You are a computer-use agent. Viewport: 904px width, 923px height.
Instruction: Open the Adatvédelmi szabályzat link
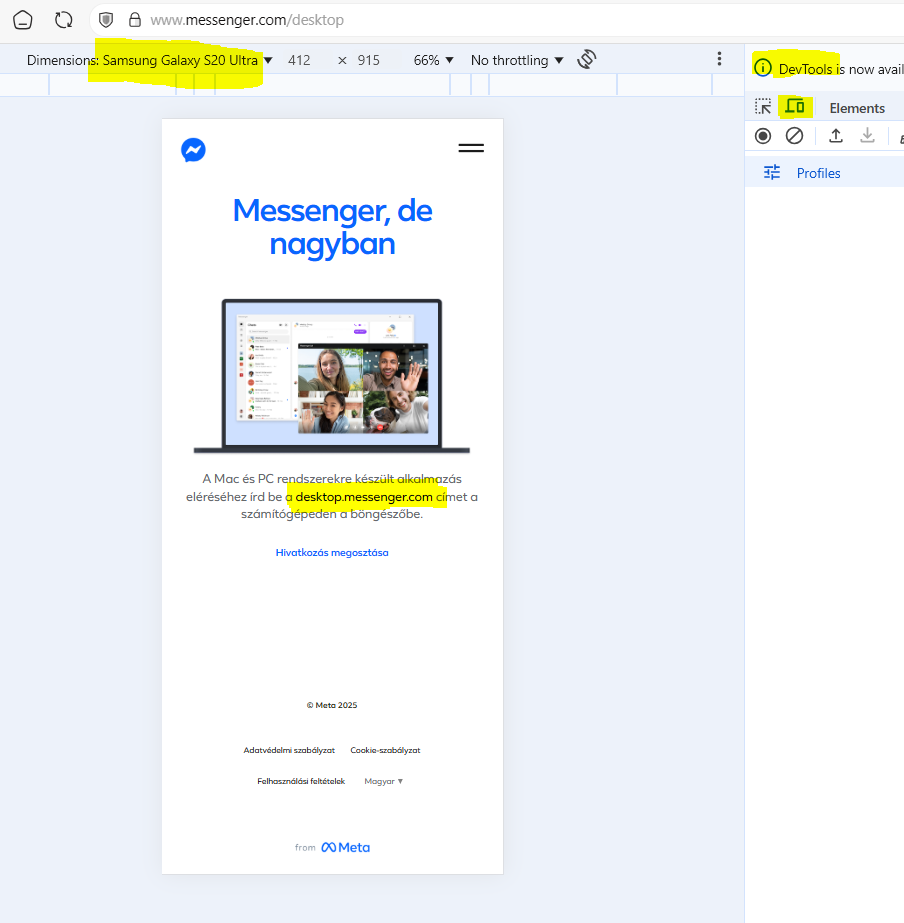pyautogui.click(x=289, y=750)
